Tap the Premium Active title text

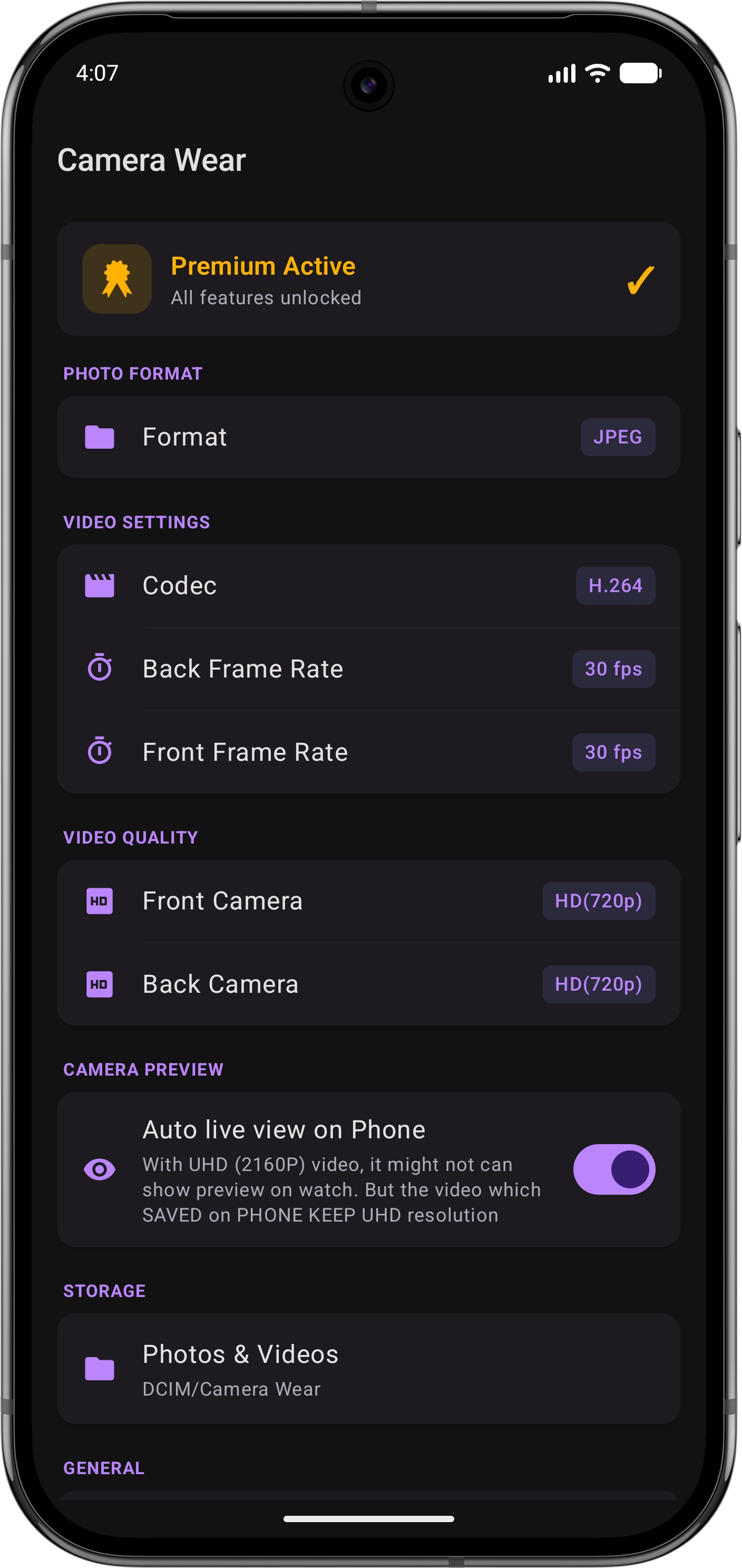click(263, 266)
